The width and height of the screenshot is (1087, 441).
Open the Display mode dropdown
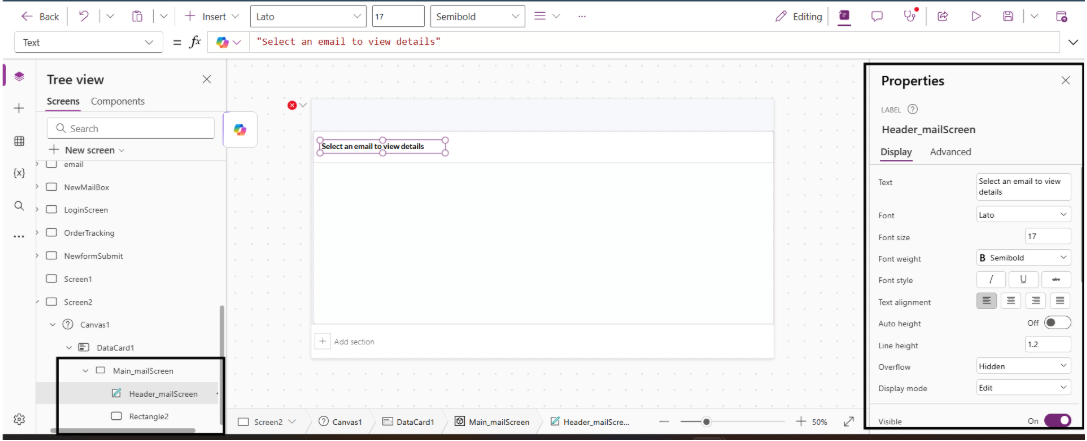pos(1023,388)
